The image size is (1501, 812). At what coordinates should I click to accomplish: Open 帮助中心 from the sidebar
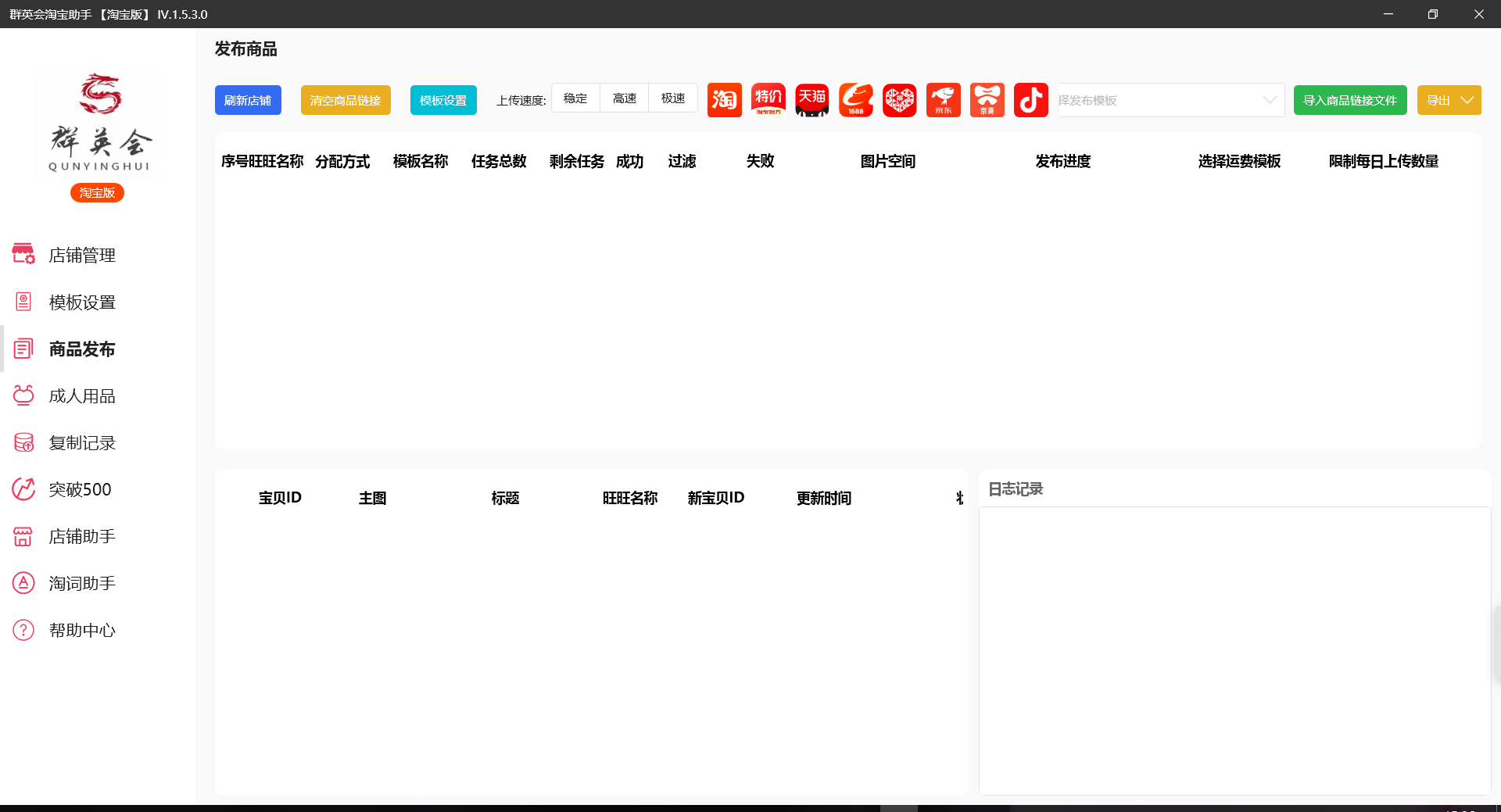[x=82, y=631]
